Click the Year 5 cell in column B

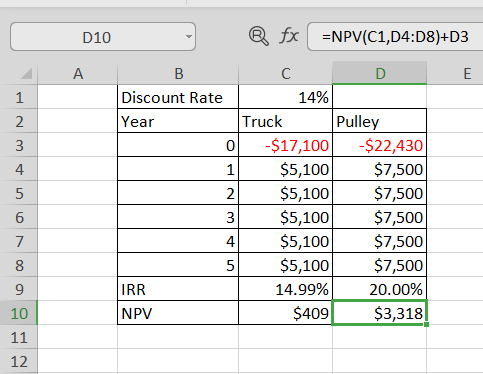click(x=178, y=265)
